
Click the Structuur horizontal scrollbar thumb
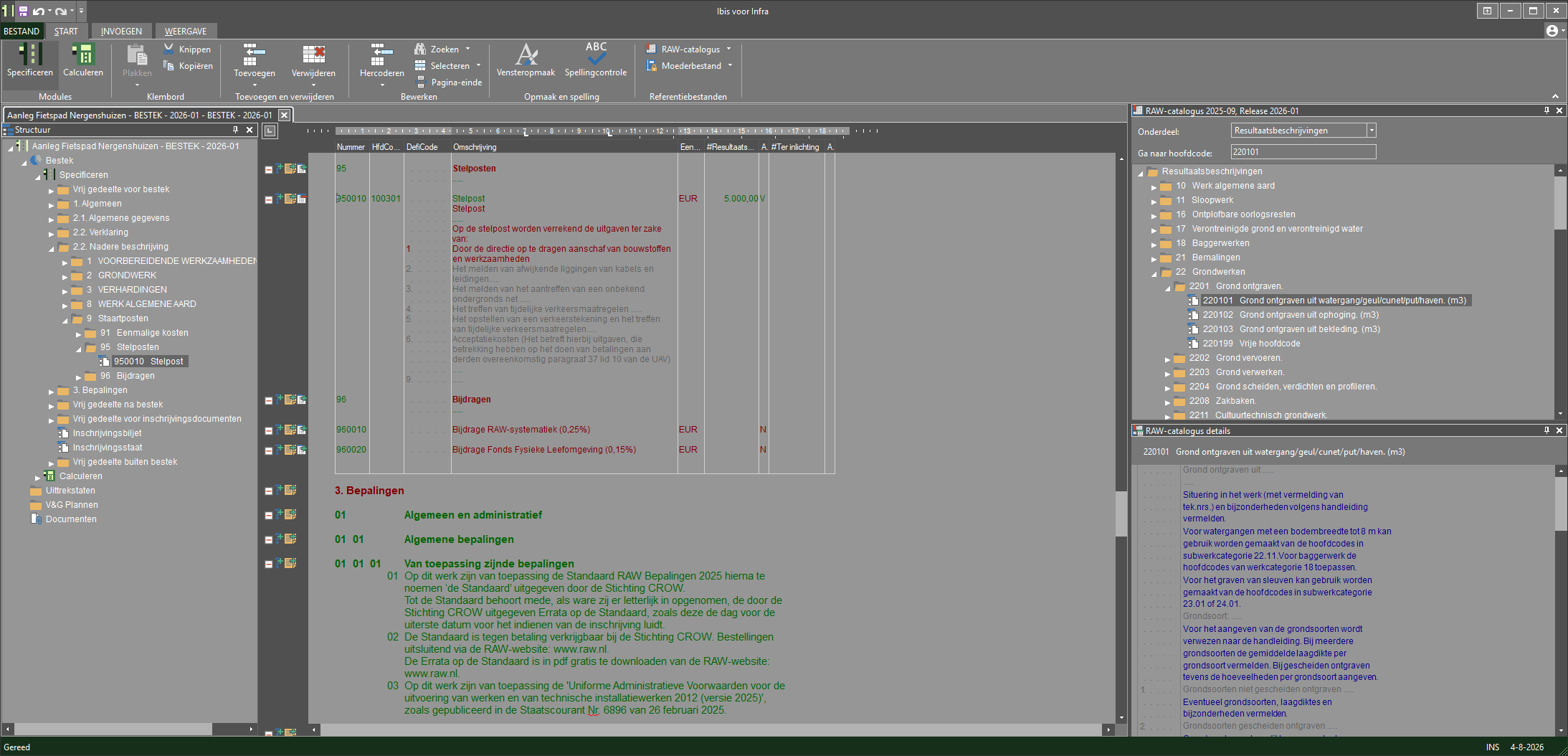coord(113,729)
